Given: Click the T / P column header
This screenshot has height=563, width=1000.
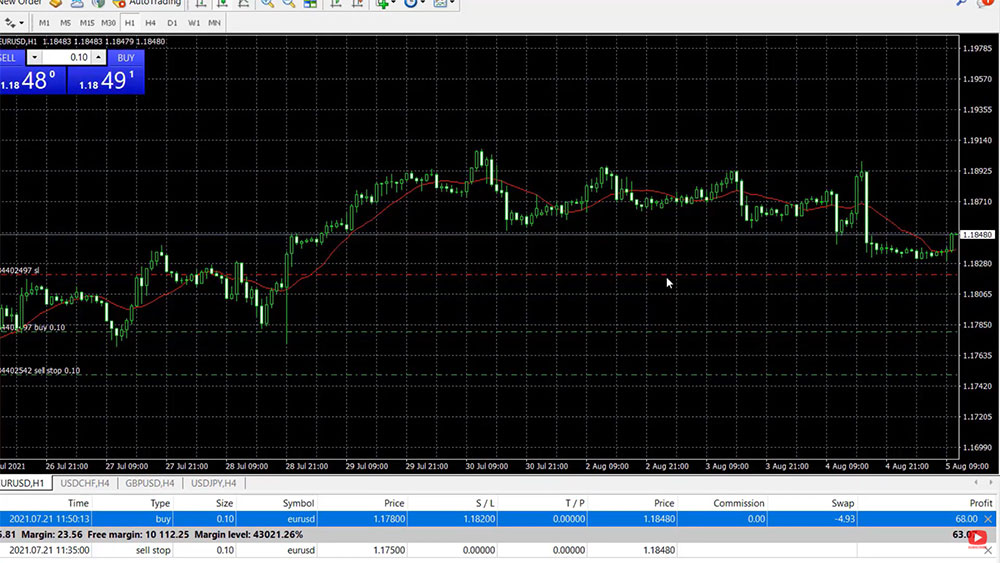Looking at the screenshot, I should [575, 503].
